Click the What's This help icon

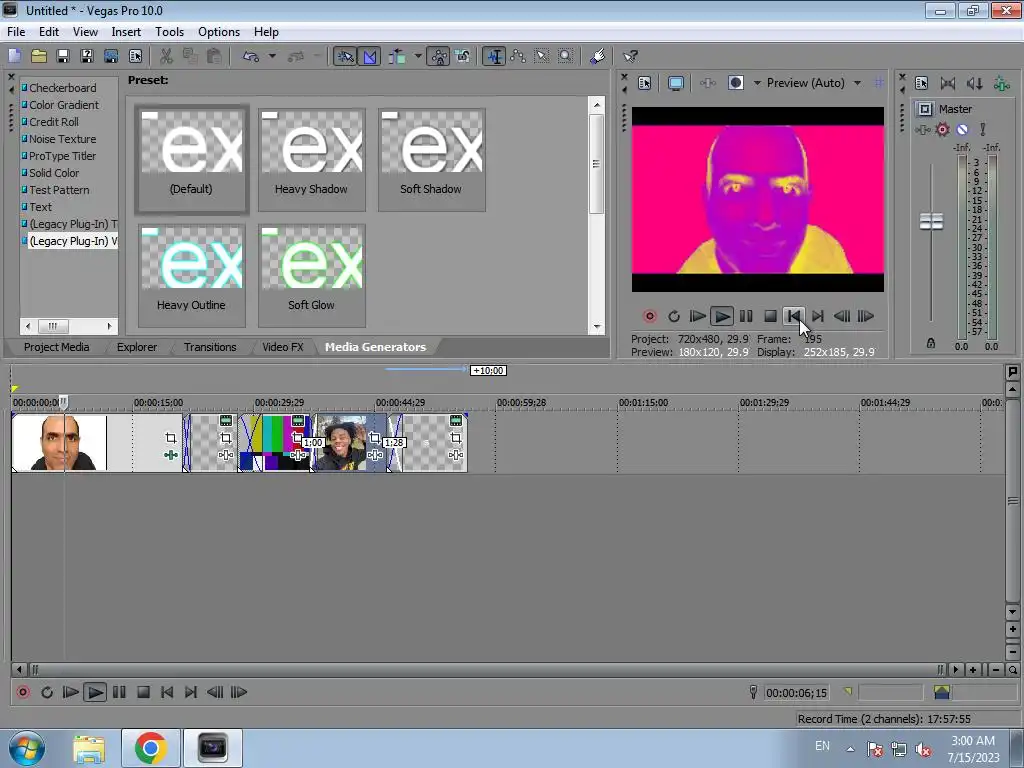630,56
